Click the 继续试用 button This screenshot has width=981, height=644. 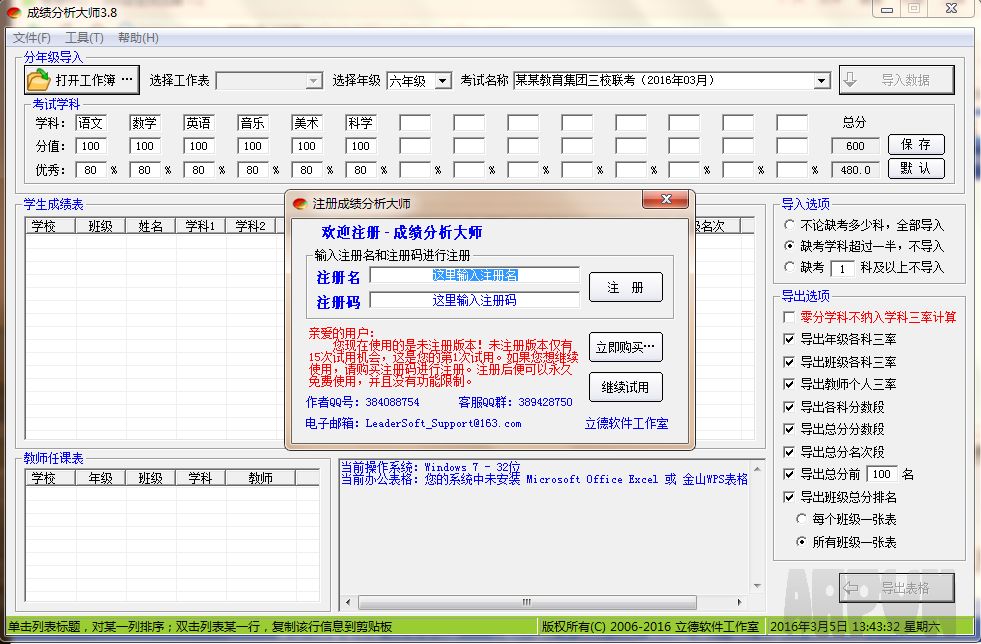coord(625,387)
